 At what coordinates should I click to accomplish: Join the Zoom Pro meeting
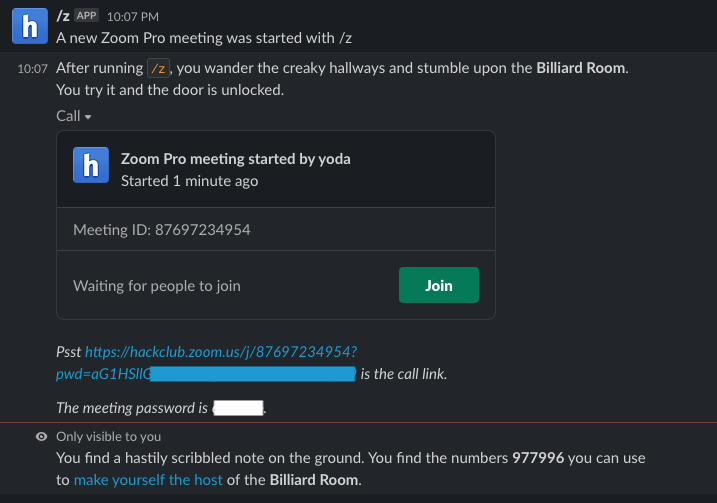tap(439, 285)
